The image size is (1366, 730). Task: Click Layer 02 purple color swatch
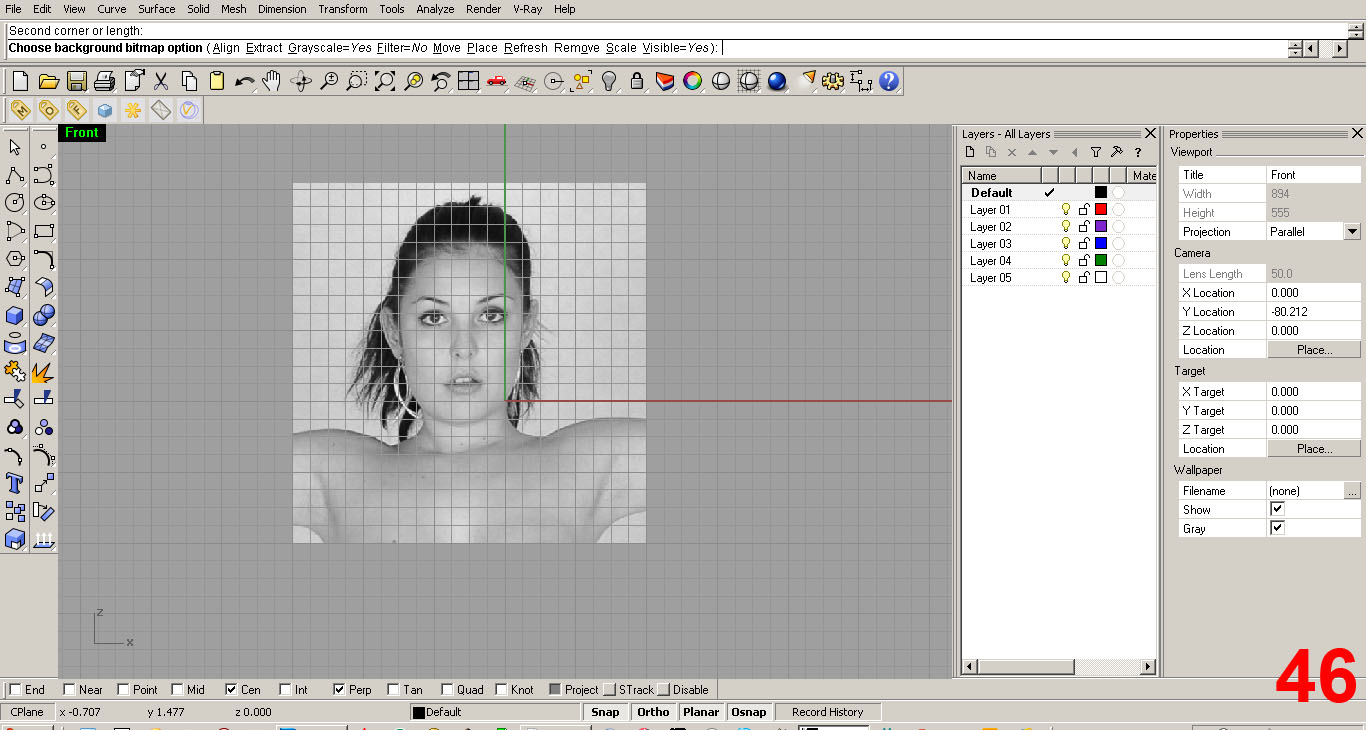point(1101,227)
